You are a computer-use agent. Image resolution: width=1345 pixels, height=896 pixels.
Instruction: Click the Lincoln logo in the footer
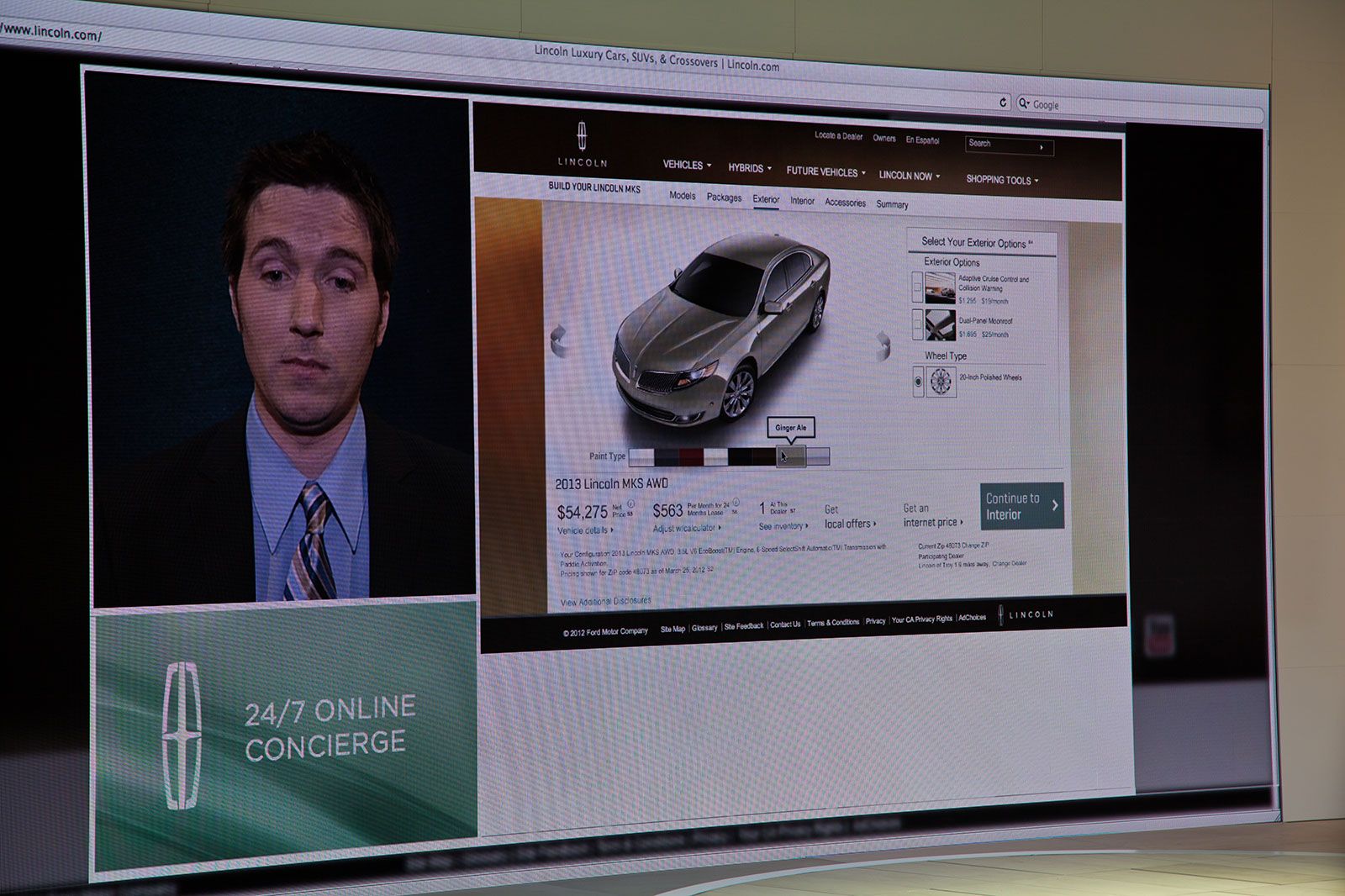pyautogui.click(x=1026, y=615)
